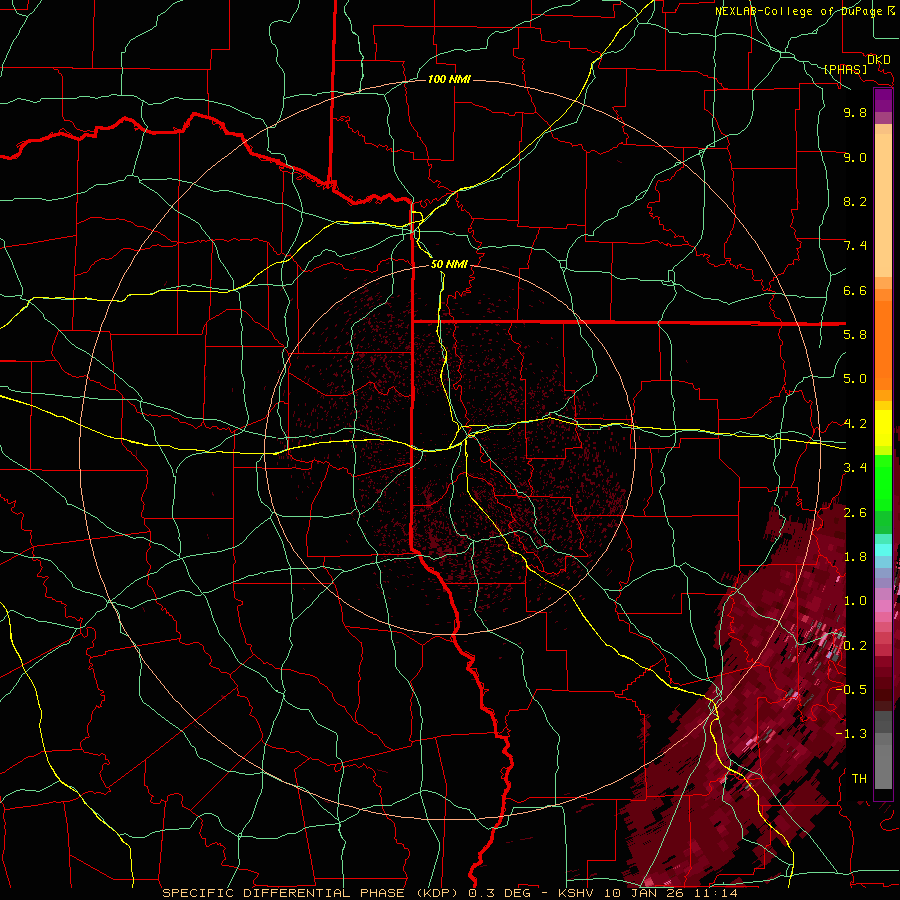Screen dimensions: 900x900
Task: Click the 50 NMI range ring label
Action: pos(449,264)
